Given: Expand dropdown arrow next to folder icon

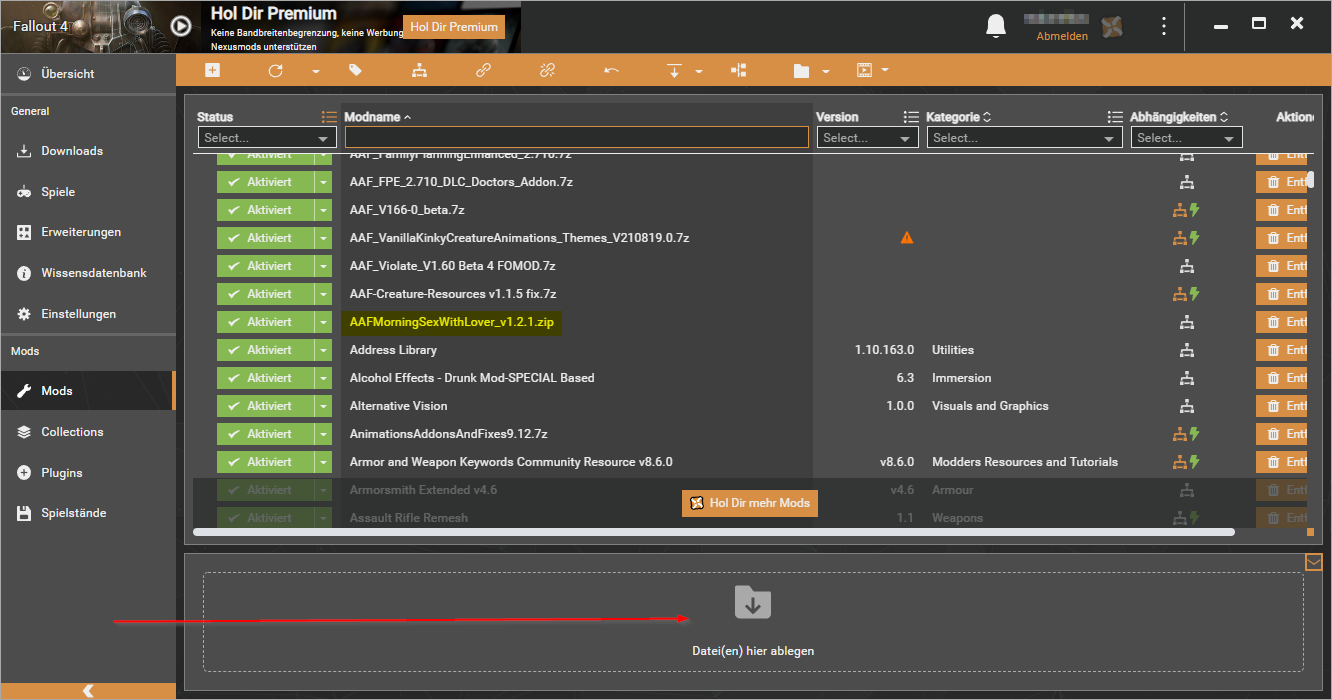Looking at the screenshot, I should [826, 71].
